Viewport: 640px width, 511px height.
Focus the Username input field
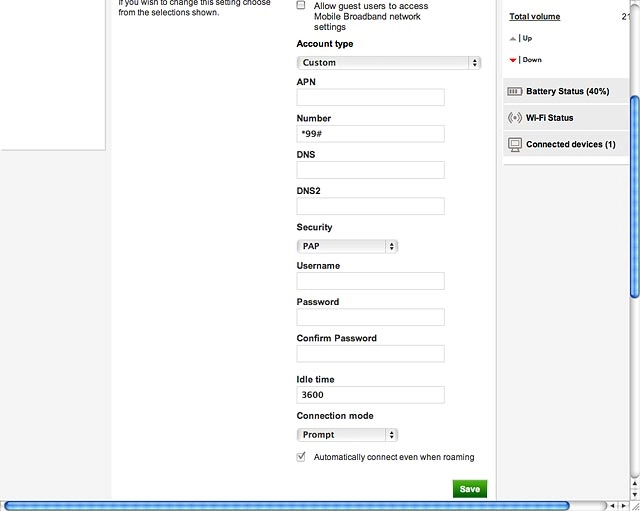pyautogui.click(x=371, y=281)
